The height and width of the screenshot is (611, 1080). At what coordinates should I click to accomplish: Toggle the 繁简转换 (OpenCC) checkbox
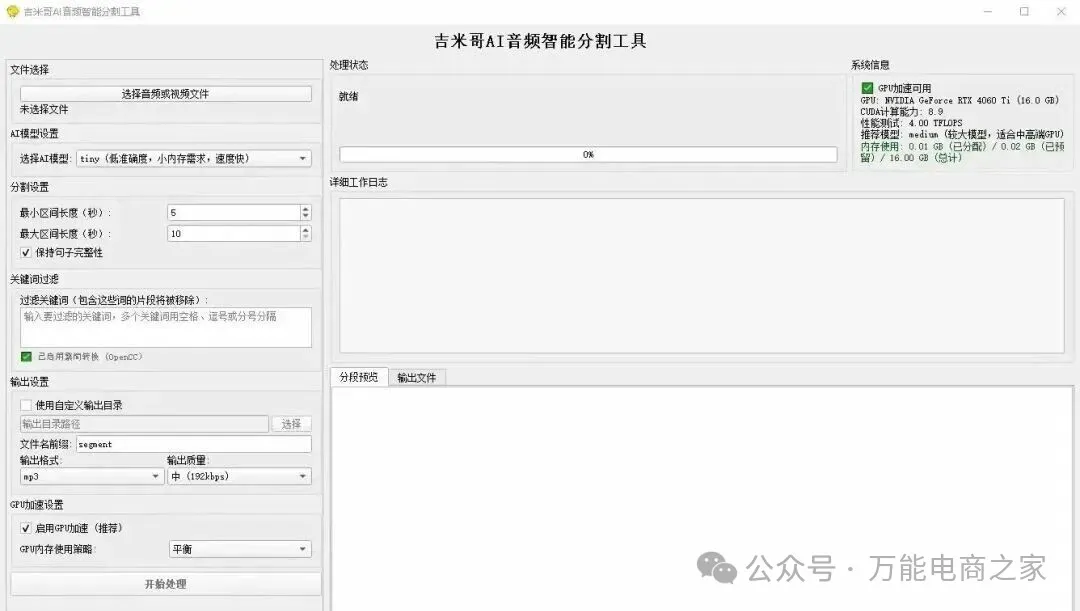tap(26, 357)
